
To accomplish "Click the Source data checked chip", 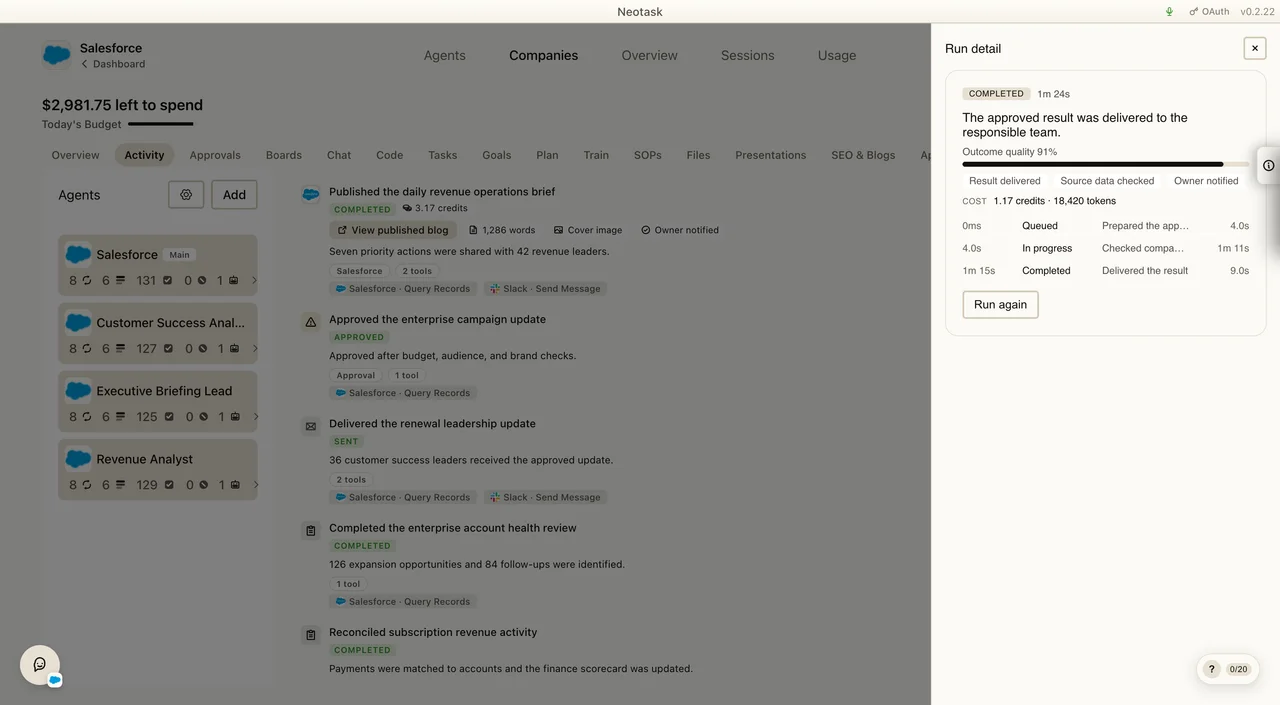I will (x=1107, y=181).
